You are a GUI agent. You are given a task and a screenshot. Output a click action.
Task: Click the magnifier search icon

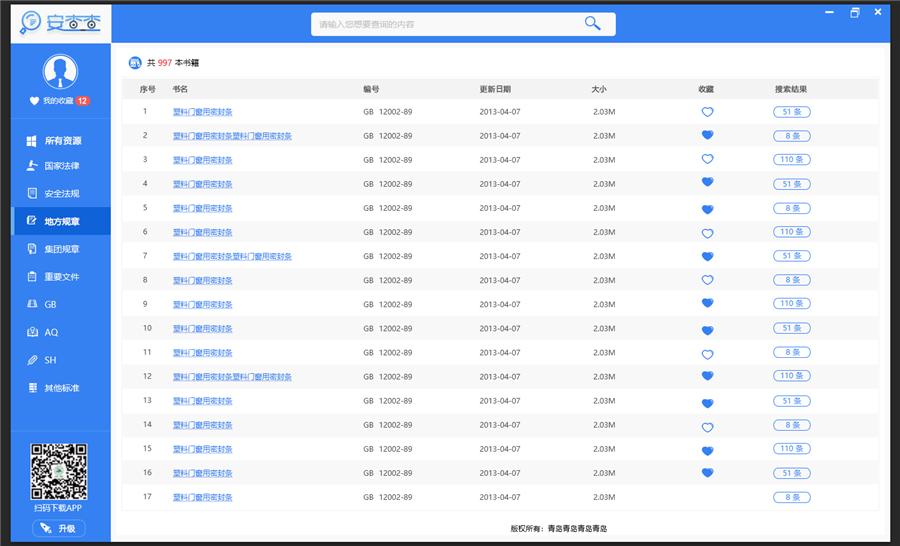coord(593,24)
